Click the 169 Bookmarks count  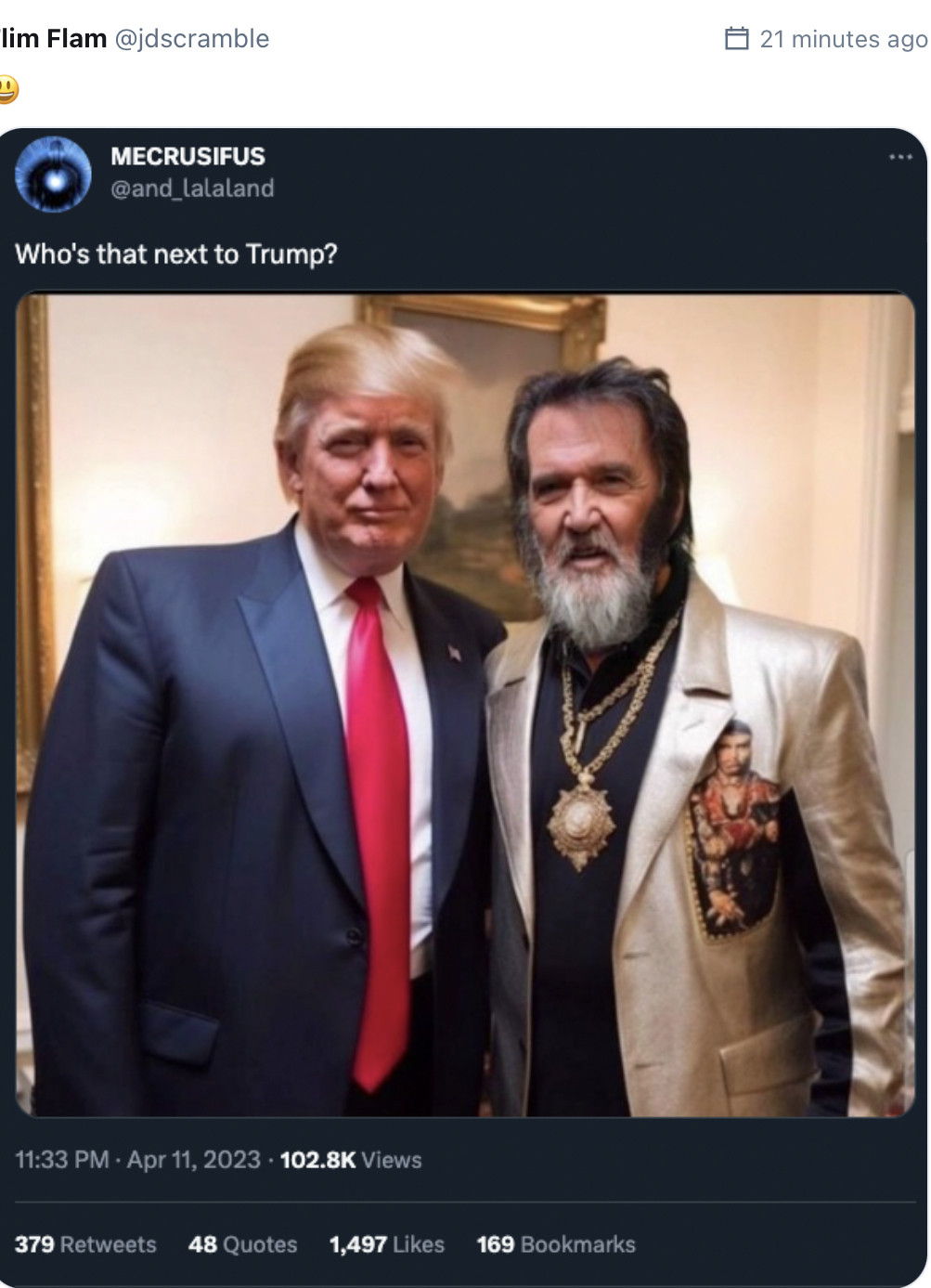coord(555,1244)
